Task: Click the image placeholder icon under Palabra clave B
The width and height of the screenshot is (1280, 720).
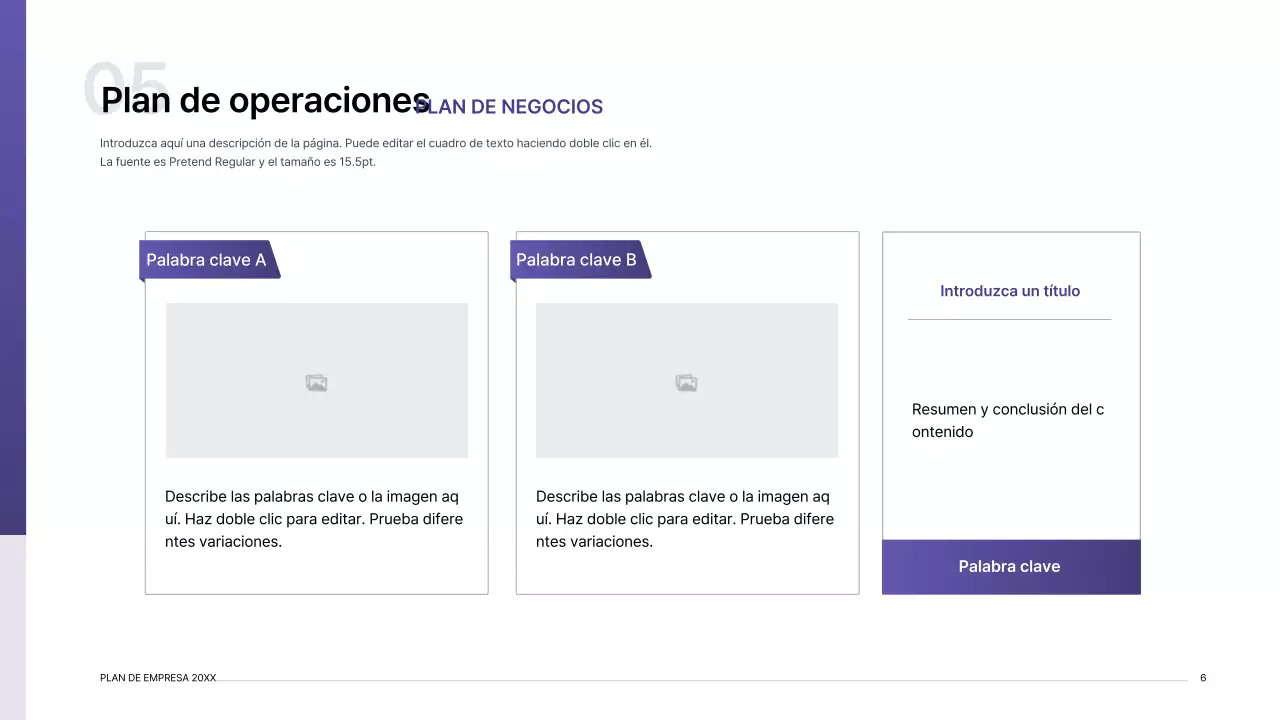Action: [686, 382]
